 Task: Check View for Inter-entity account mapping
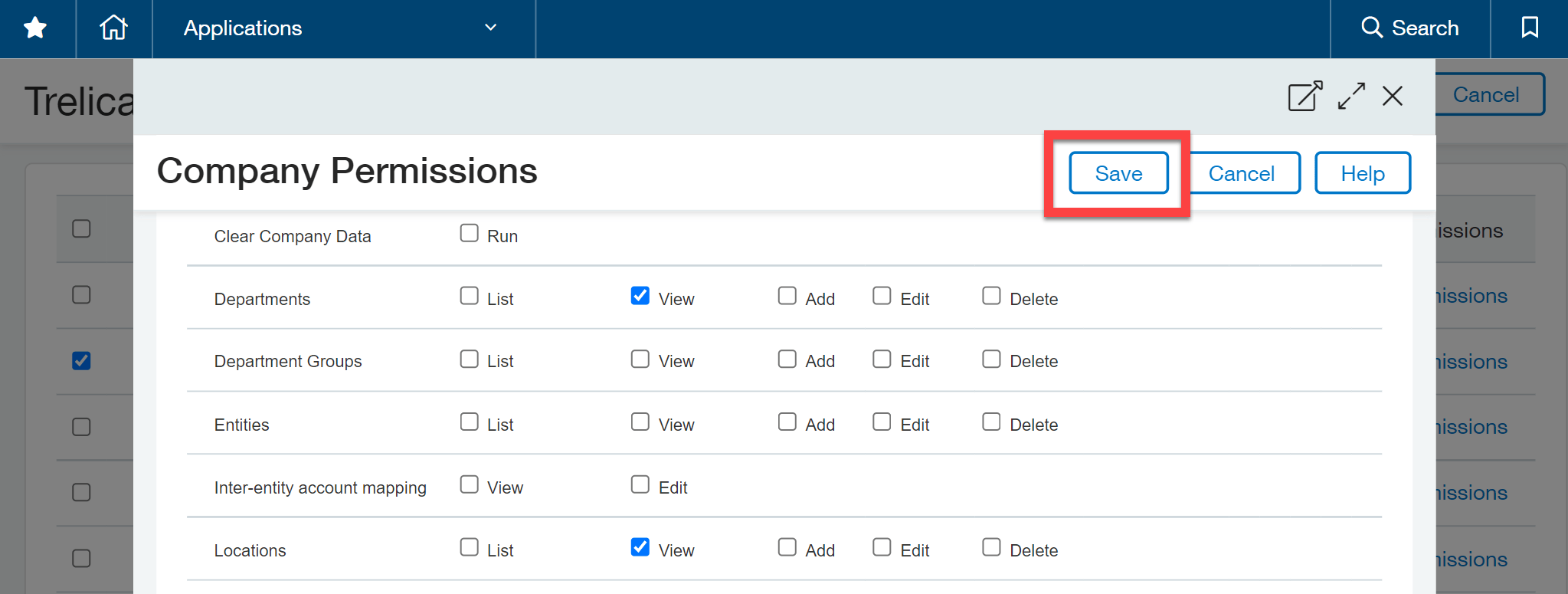(469, 484)
